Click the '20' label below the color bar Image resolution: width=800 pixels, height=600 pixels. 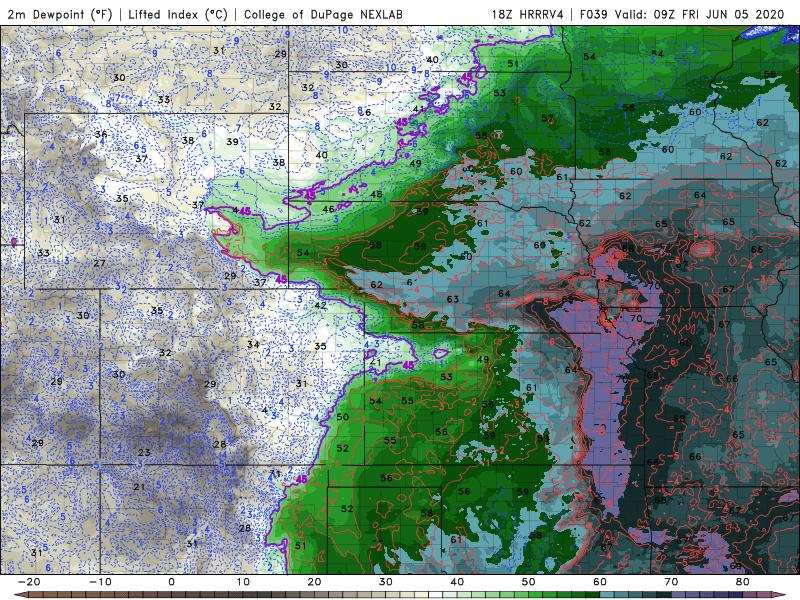[314, 582]
